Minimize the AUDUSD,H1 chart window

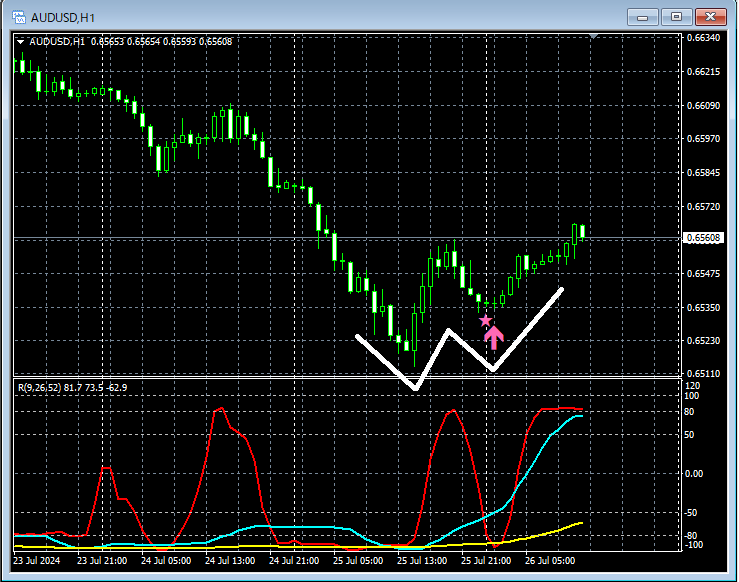point(642,17)
